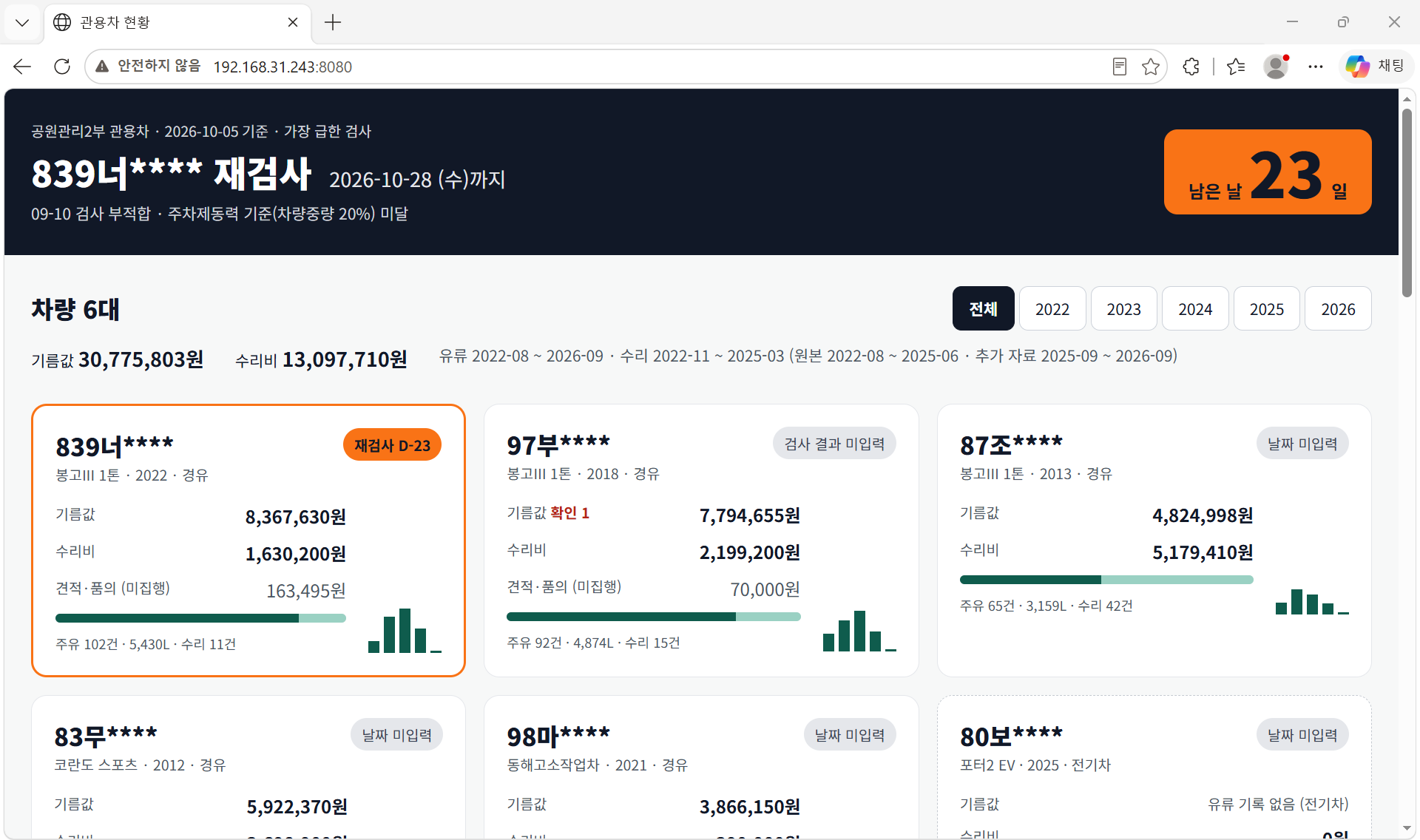This screenshot has width=1420, height=840.
Task: Click the 839너 card progress bar
Action: 200,618
